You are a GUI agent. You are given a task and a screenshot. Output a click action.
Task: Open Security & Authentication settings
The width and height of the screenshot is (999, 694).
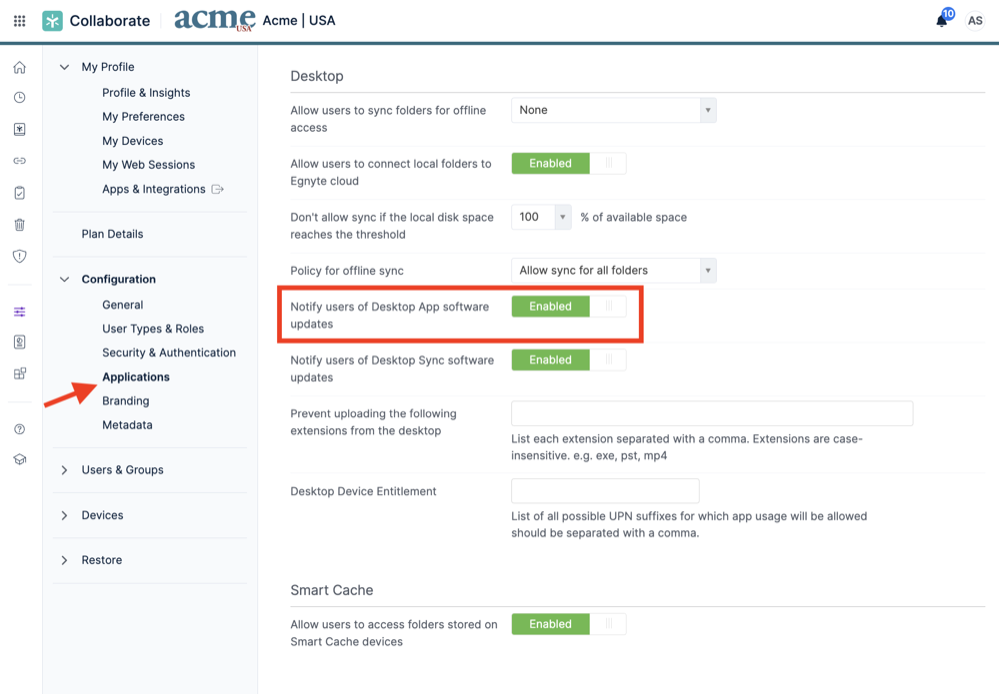[x=169, y=353]
